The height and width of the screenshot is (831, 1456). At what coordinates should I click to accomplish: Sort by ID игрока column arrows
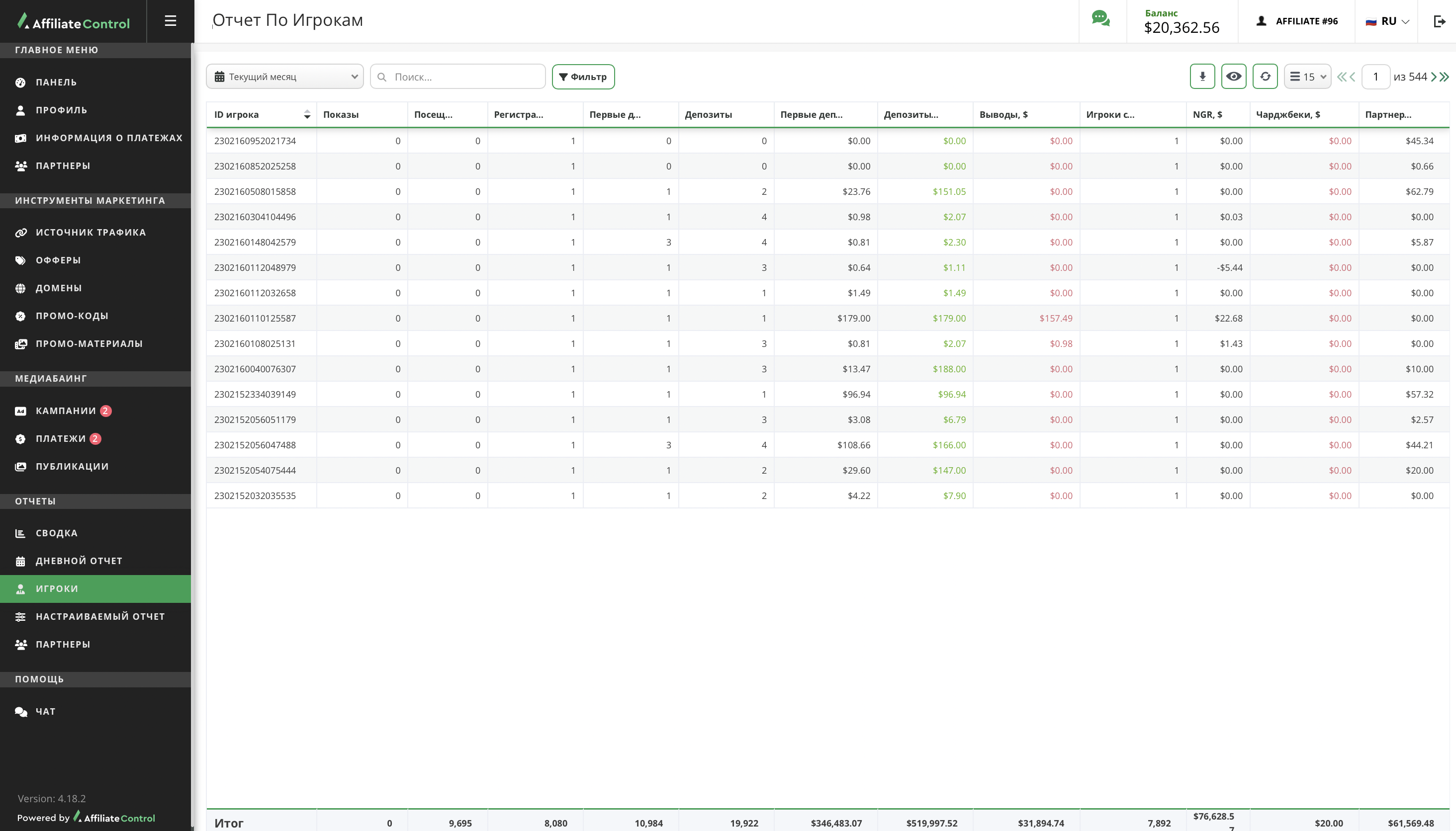pos(307,115)
